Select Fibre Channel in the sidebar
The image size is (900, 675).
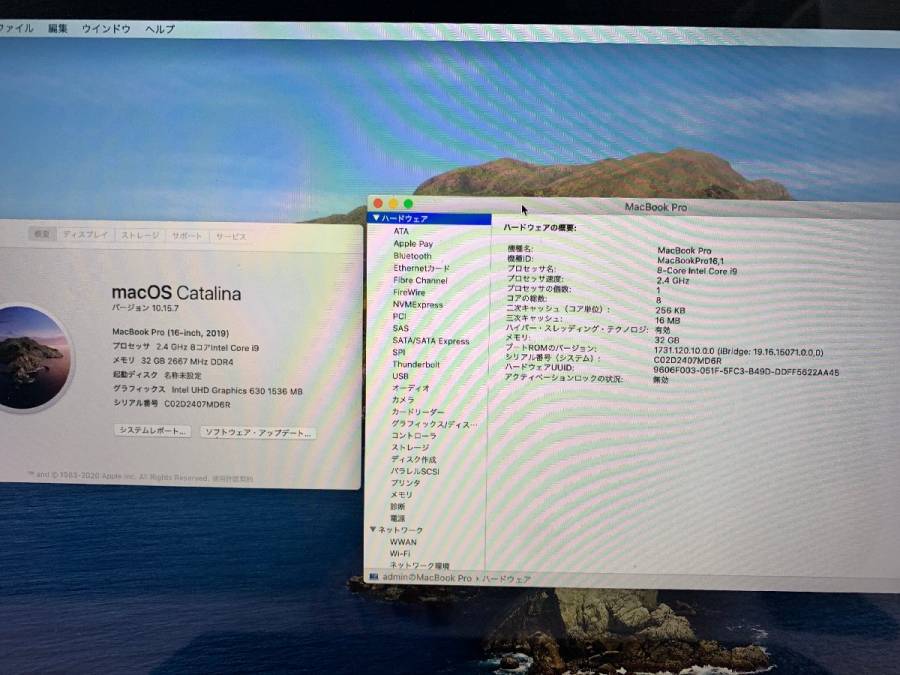pos(420,280)
